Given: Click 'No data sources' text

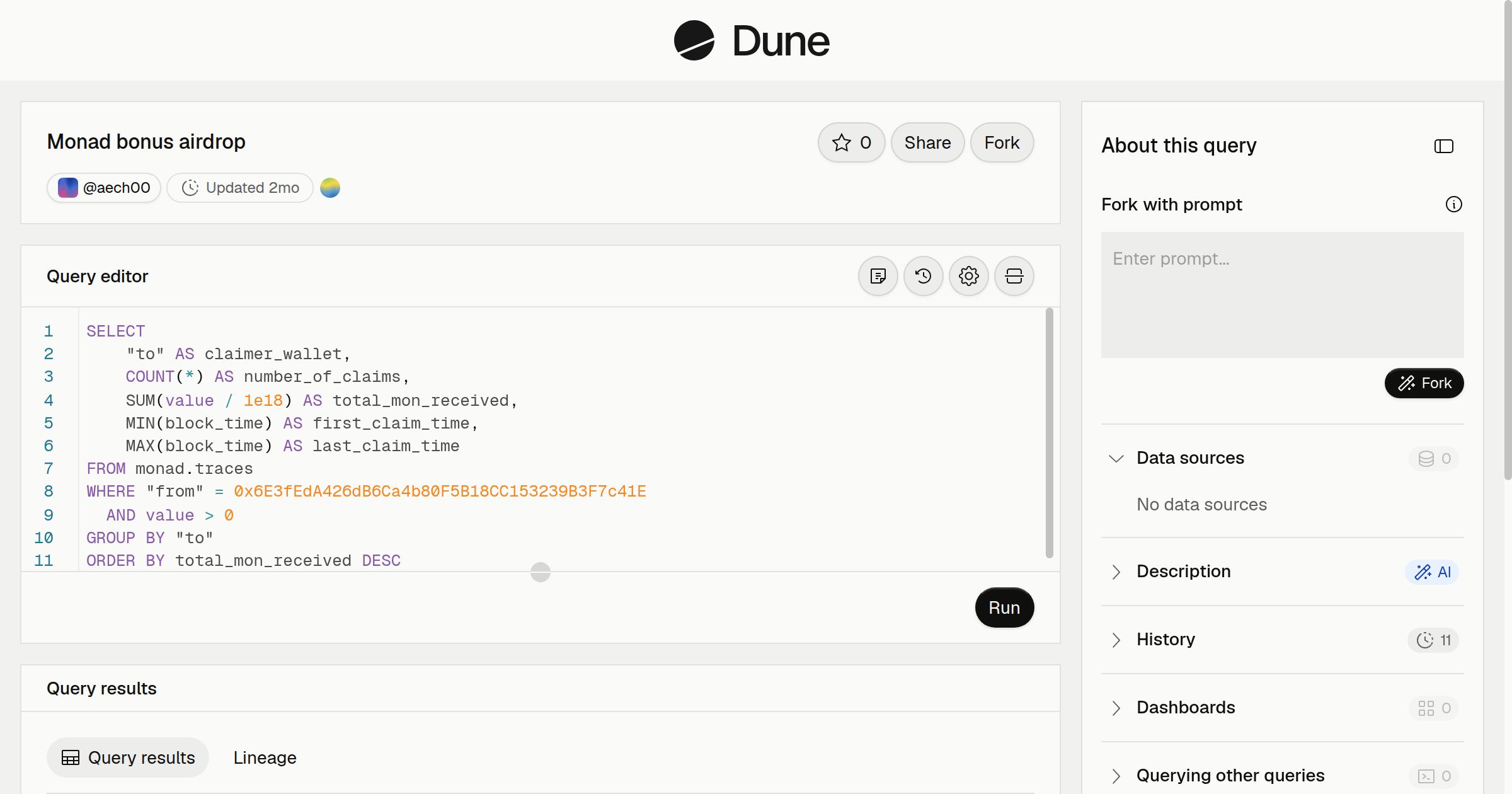Looking at the screenshot, I should click(1201, 505).
